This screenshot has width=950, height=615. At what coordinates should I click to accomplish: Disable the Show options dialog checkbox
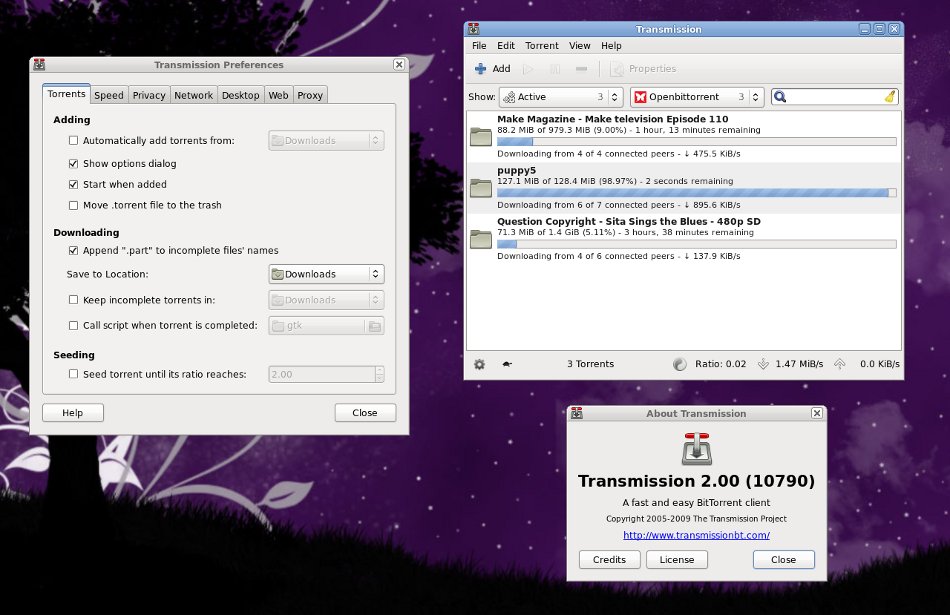[73, 163]
